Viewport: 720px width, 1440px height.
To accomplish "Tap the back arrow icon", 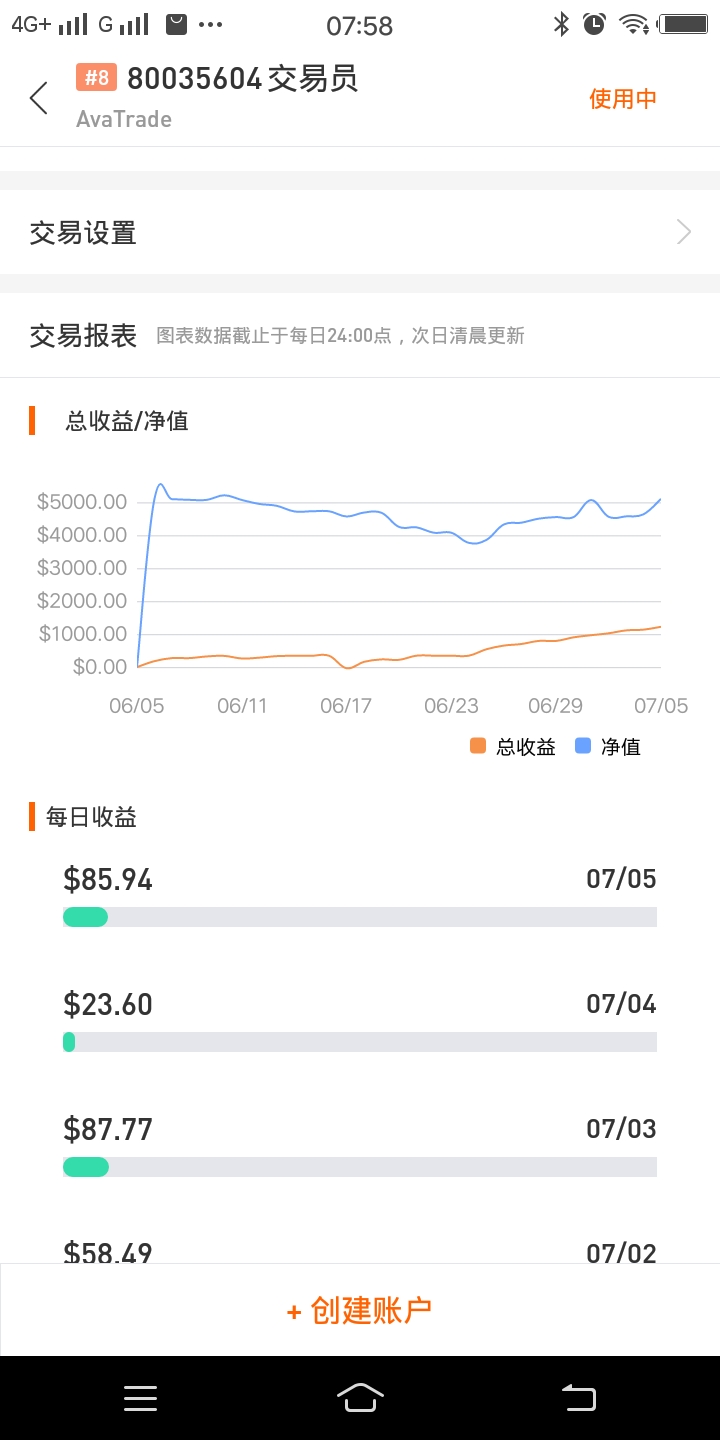I will tap(39, 98).
